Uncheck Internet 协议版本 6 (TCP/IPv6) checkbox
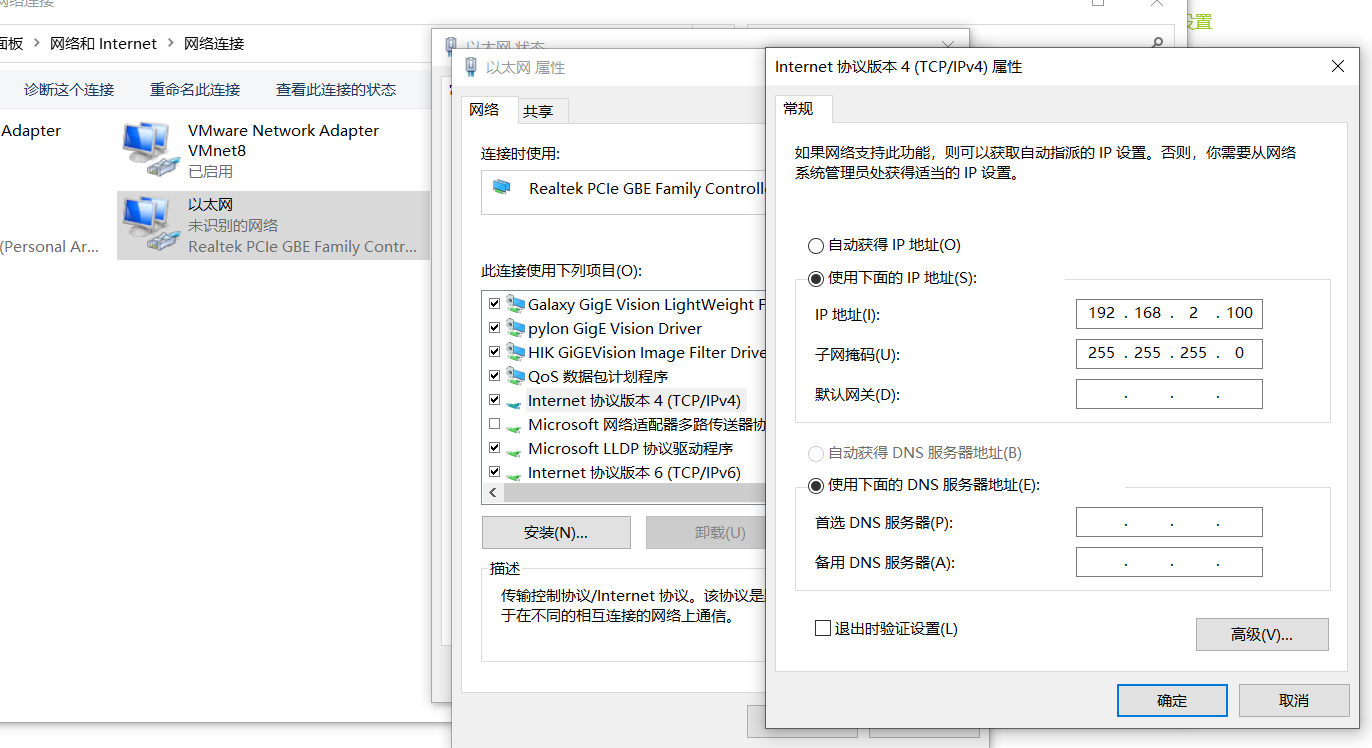This screenshot has width=1372, height=748. tap(494, 471)
